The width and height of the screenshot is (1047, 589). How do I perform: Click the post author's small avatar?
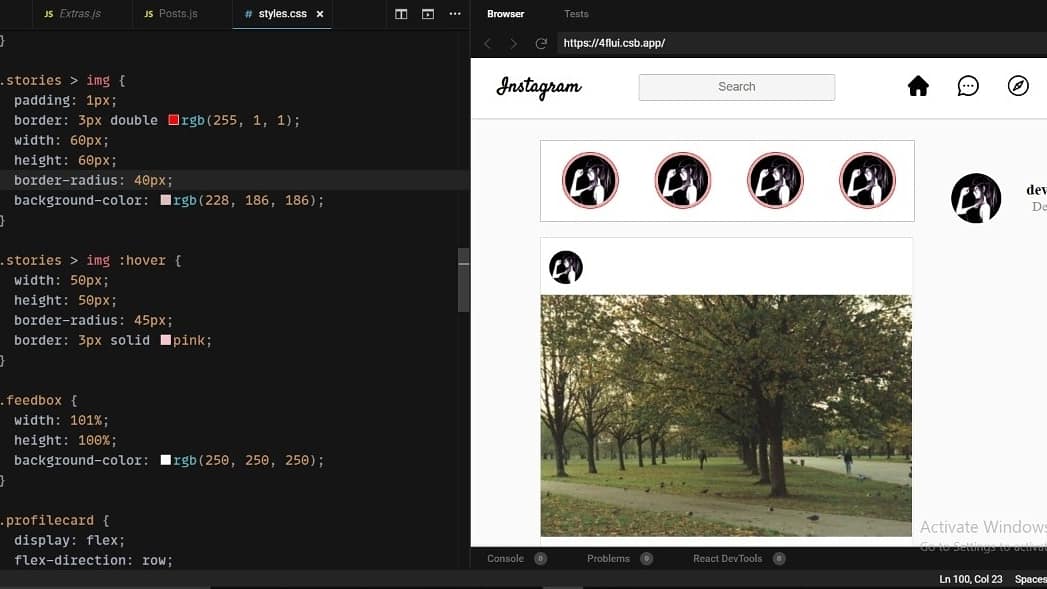point(566,267)
